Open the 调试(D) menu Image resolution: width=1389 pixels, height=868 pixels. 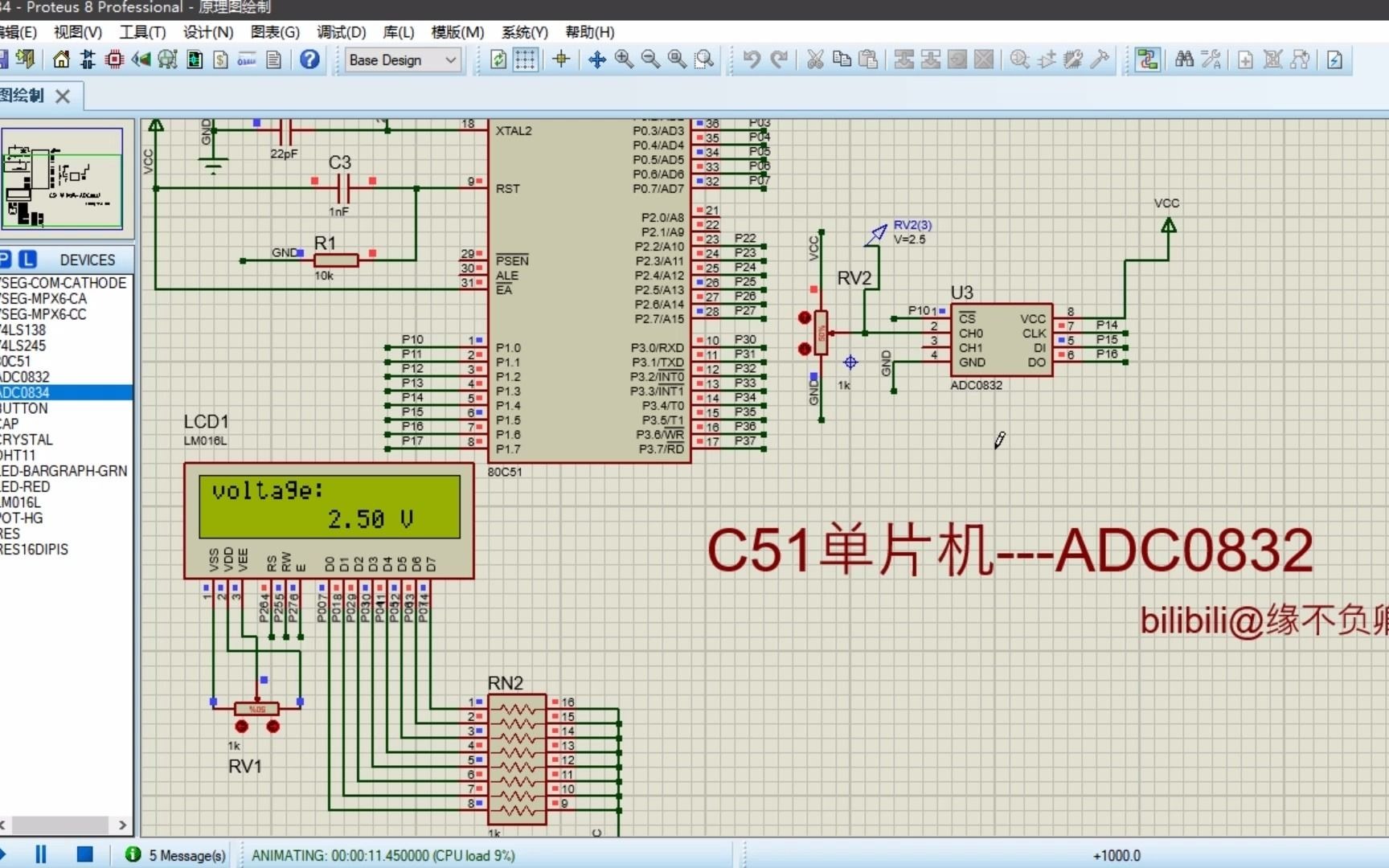[x=341, y=32]
